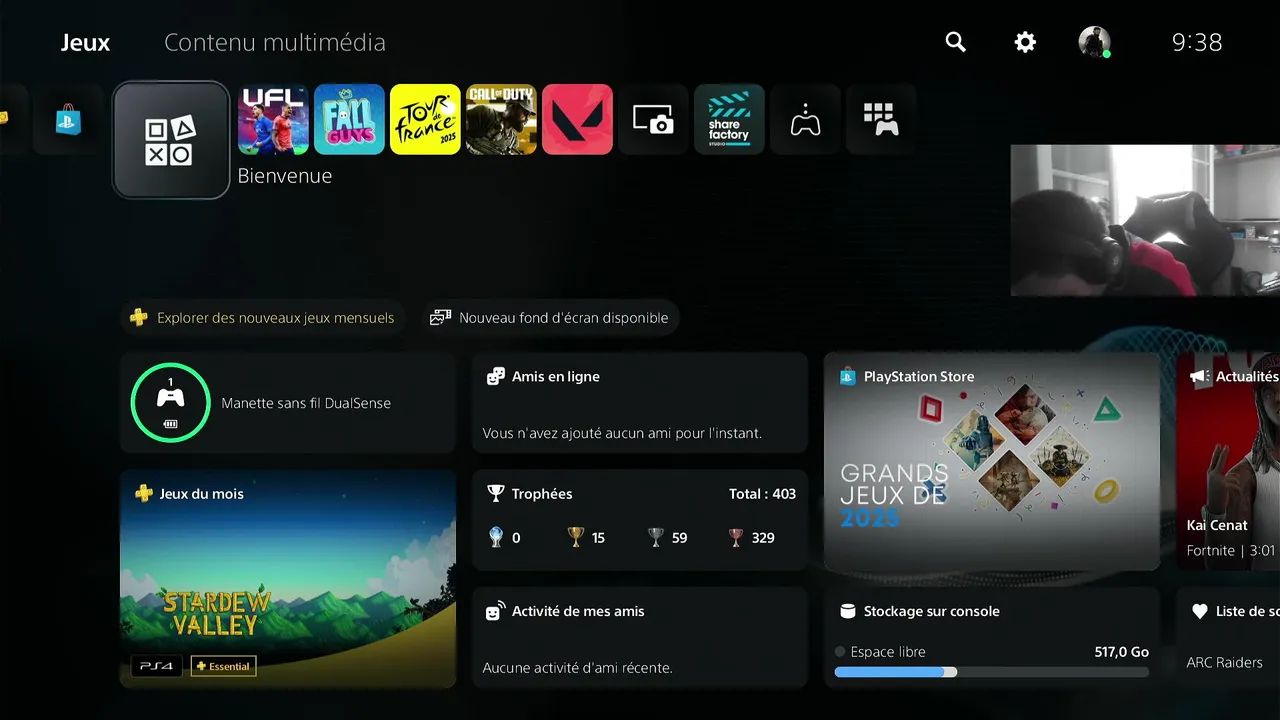This screenshot has height=720, width=1280.
Task: Click the gold trophy count 15
Action: click(x=587, y=537)
